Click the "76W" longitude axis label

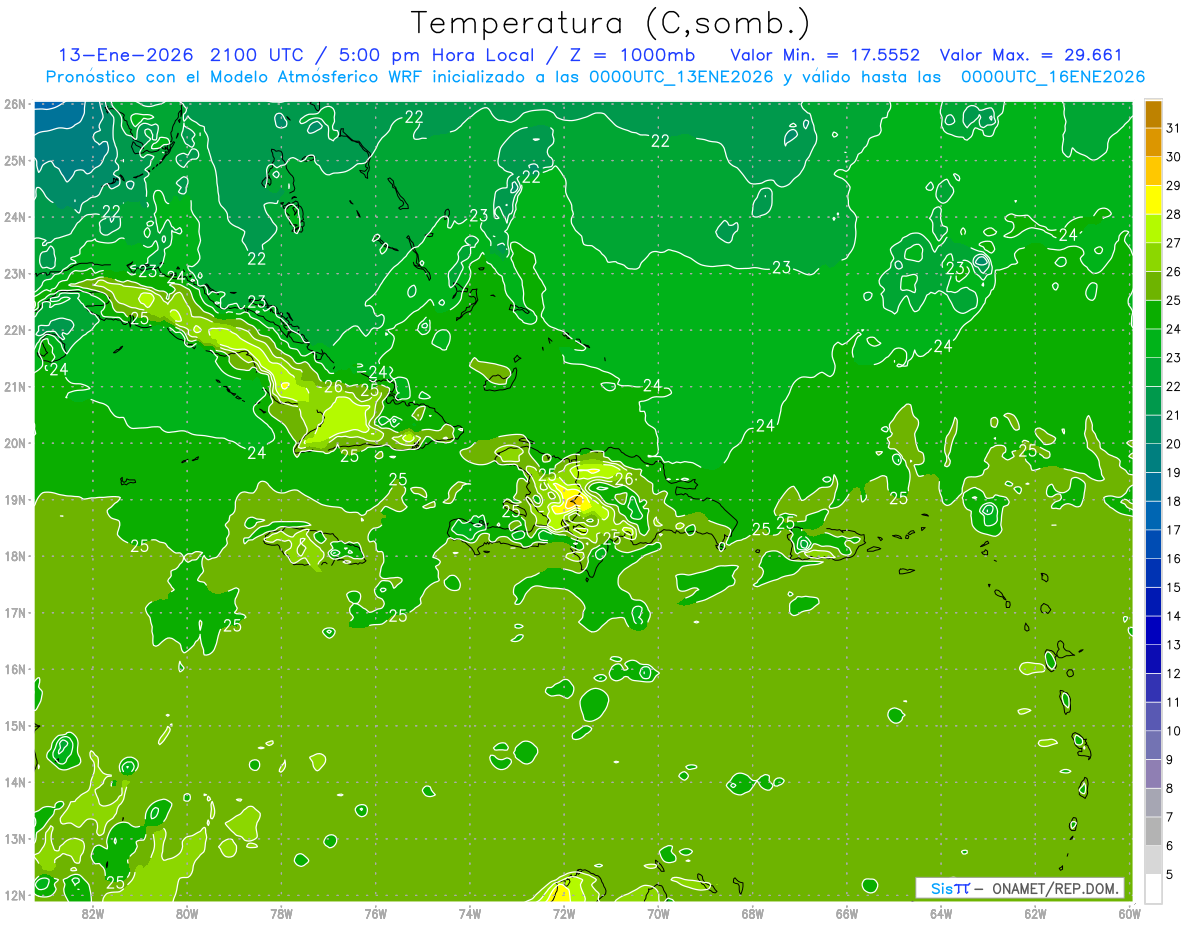(x=375, y=912)
